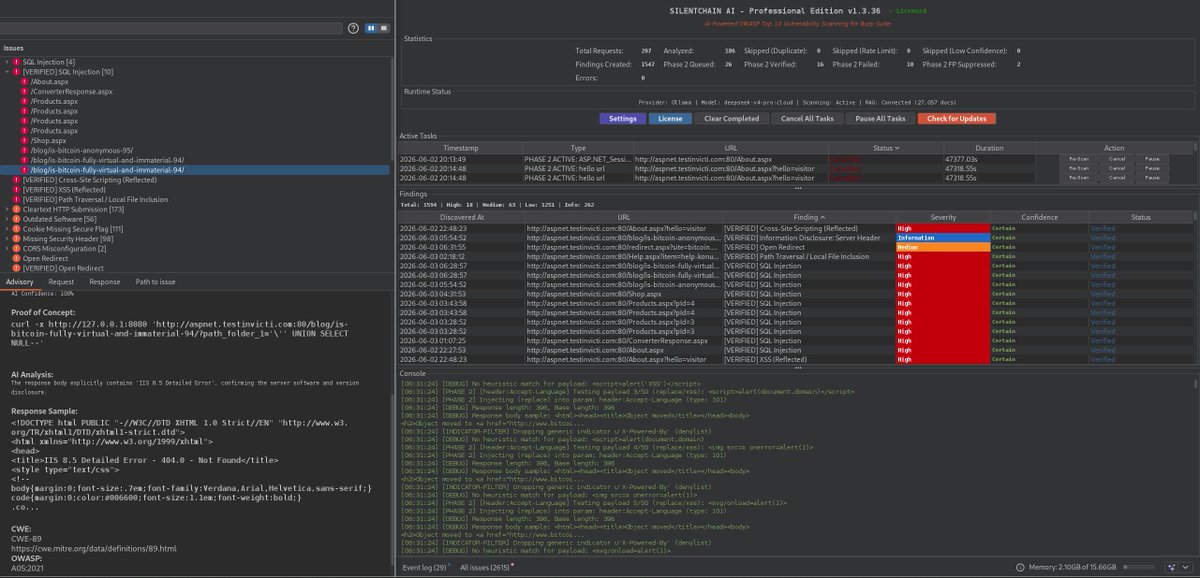Open the help question-mark icon
Image resolution: width=1200 pixels, height=578 pixels.
(x=353, y=28)
